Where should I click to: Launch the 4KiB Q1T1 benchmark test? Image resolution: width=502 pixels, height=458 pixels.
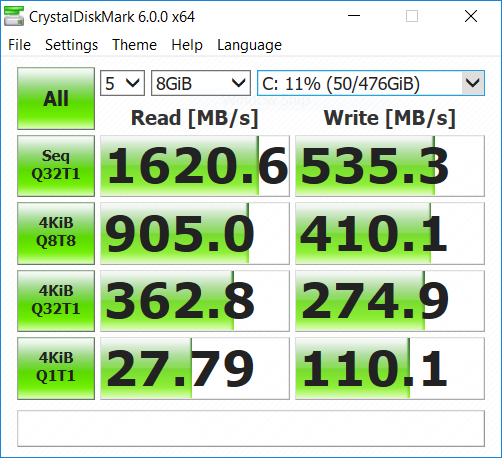click(56, 368)
